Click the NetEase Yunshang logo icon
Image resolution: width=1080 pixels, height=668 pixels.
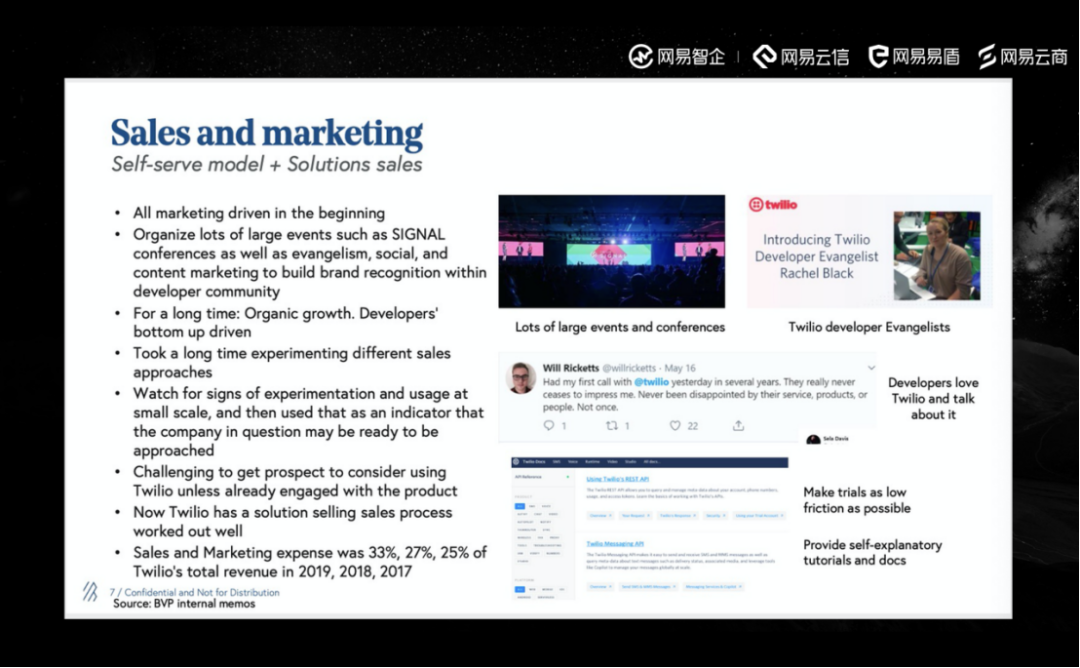(x=987, y=56)
